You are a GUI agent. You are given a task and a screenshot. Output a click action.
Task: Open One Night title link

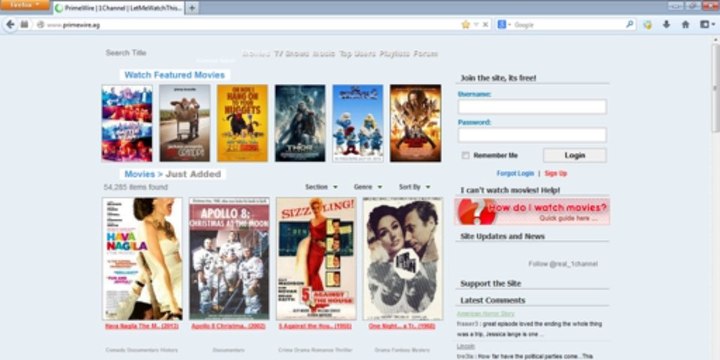coord(402,326)
